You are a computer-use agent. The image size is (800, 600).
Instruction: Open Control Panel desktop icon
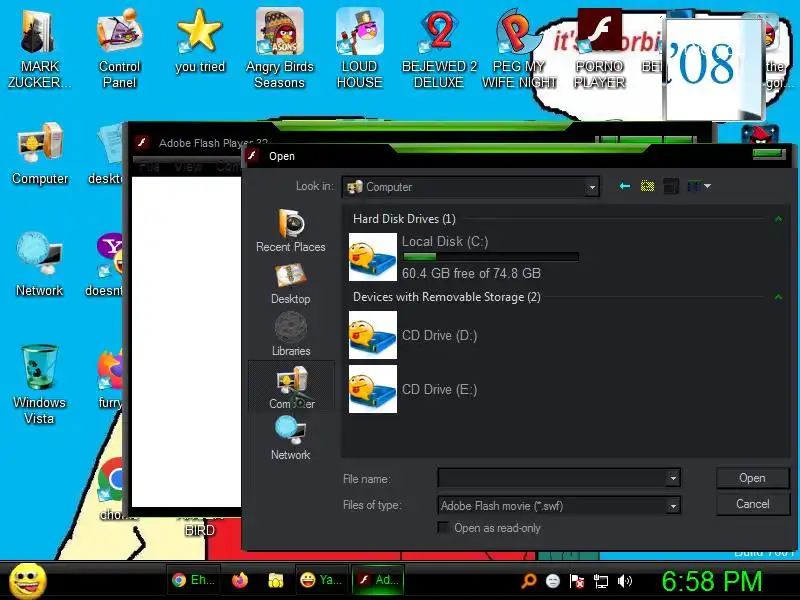coord(119,48)
